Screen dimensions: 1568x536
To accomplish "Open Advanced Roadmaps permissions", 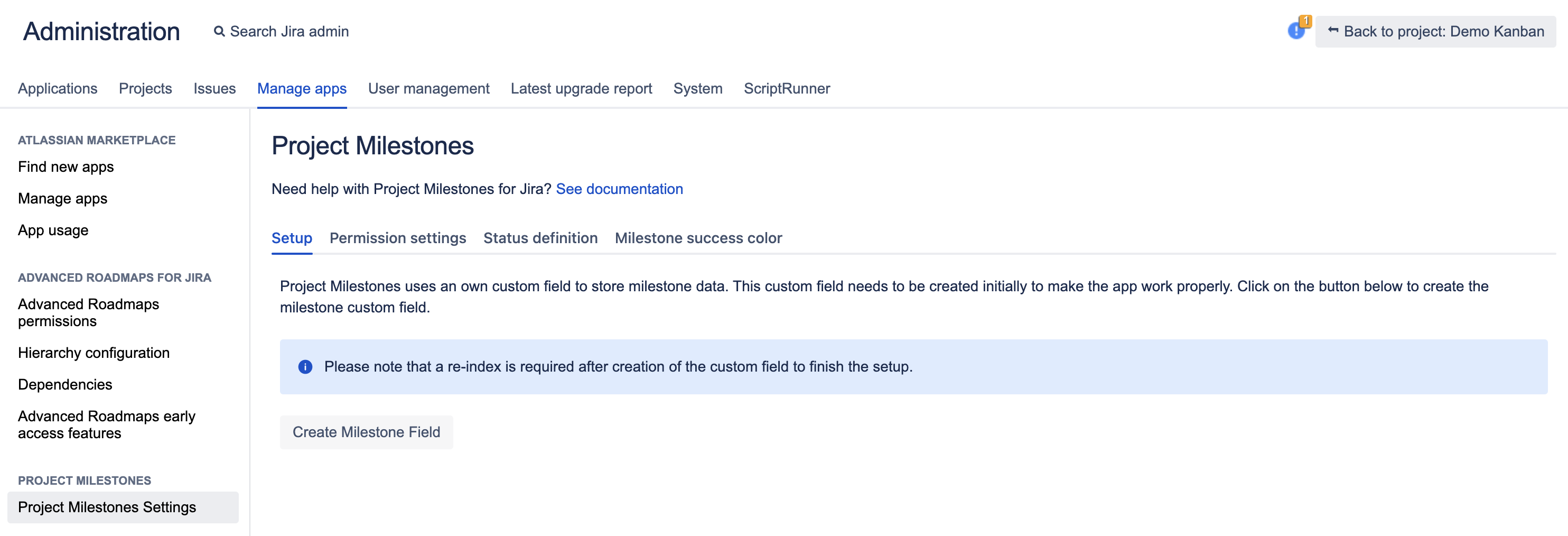I will 88,312.
